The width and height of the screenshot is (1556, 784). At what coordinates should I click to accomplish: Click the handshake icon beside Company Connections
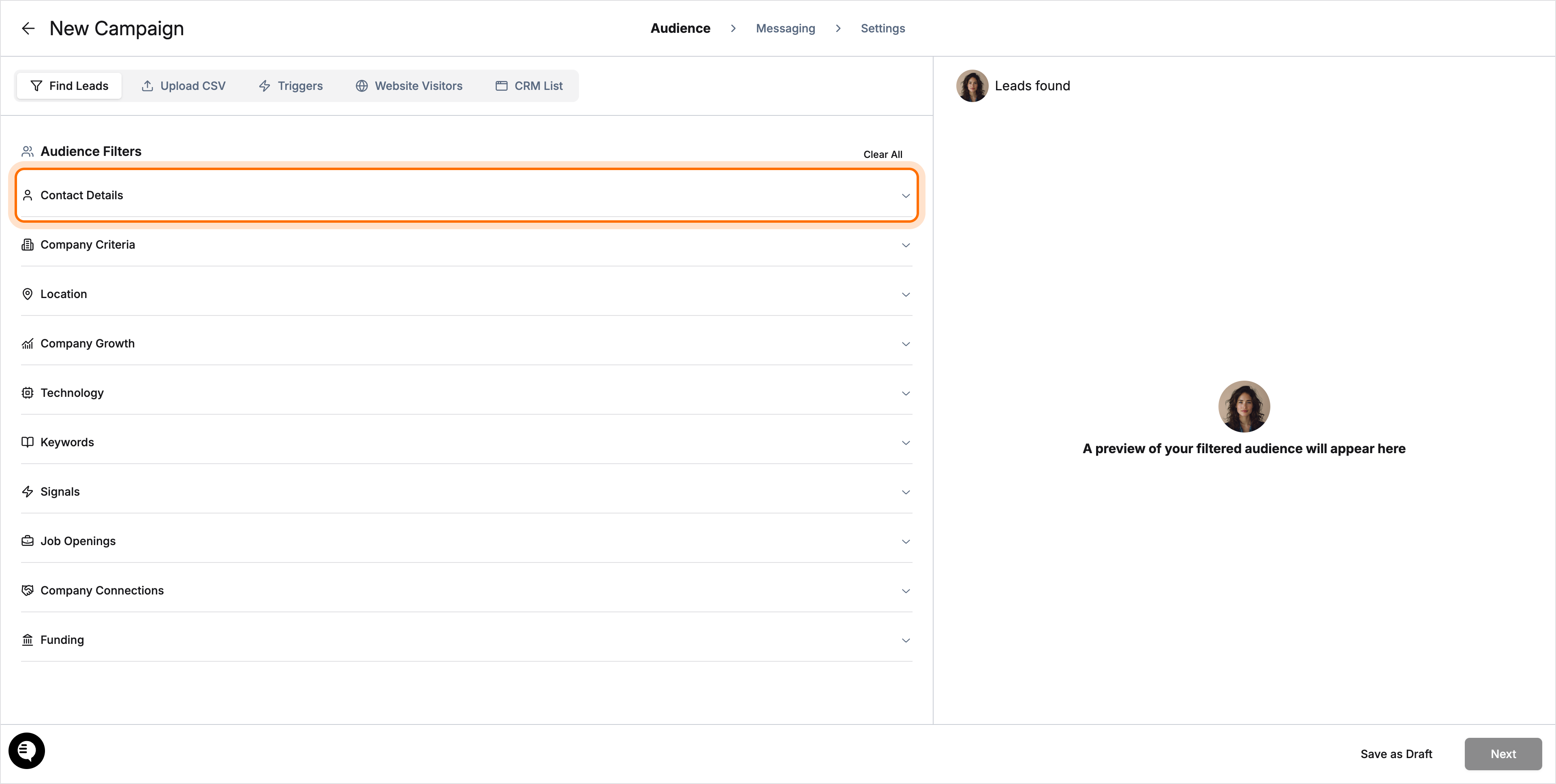27,590
